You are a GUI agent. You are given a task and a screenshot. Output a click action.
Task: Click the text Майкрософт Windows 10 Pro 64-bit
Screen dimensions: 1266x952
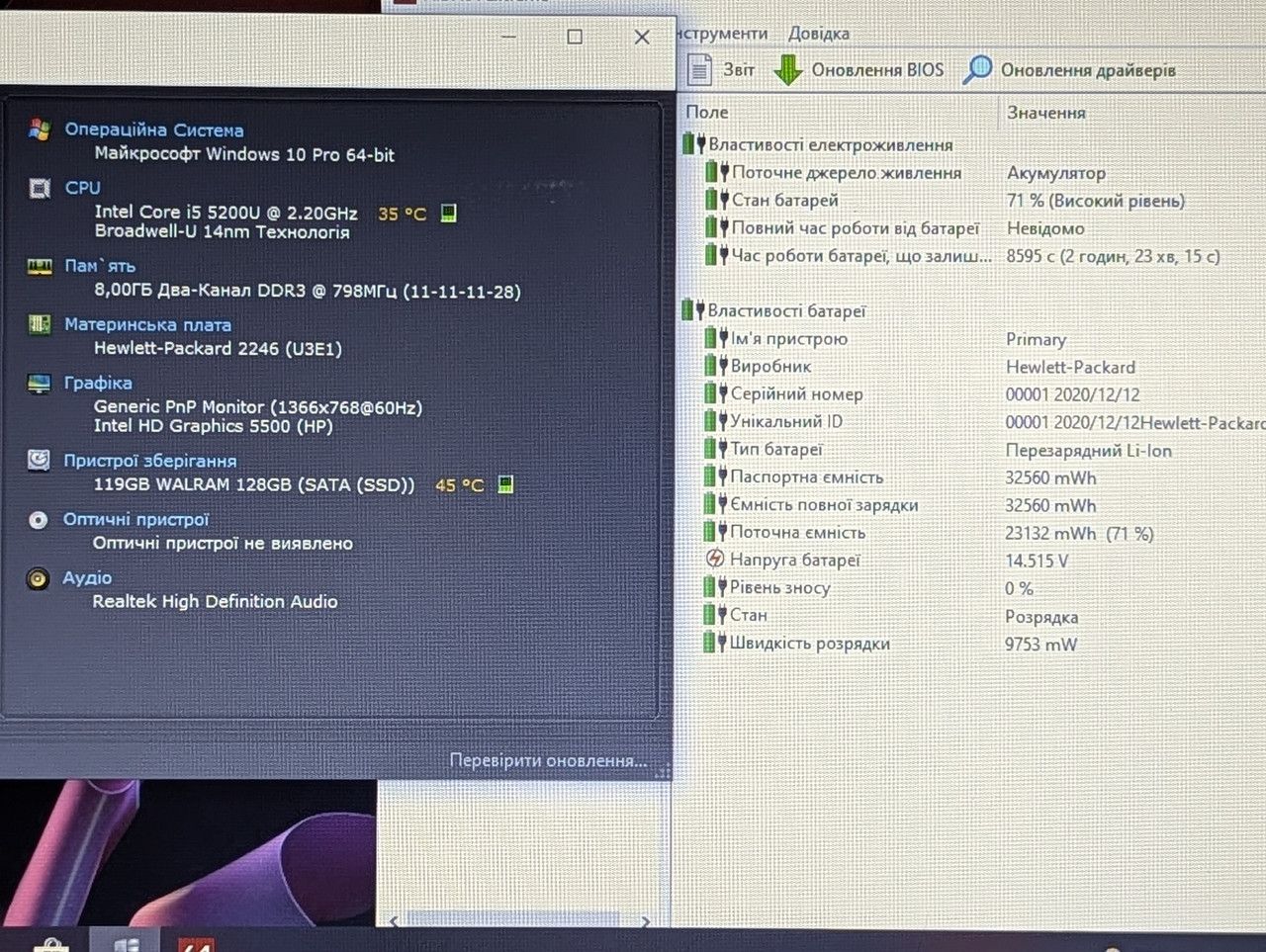pyautogui.click(x=244, y=154)
